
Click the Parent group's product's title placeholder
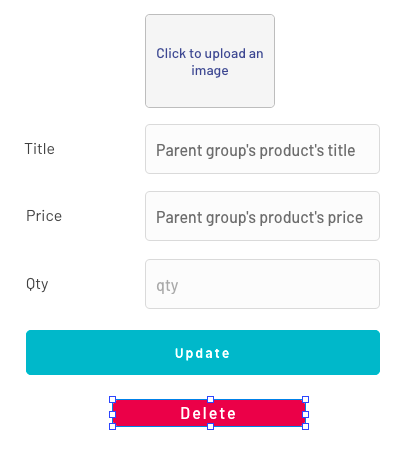click(256, 150)
